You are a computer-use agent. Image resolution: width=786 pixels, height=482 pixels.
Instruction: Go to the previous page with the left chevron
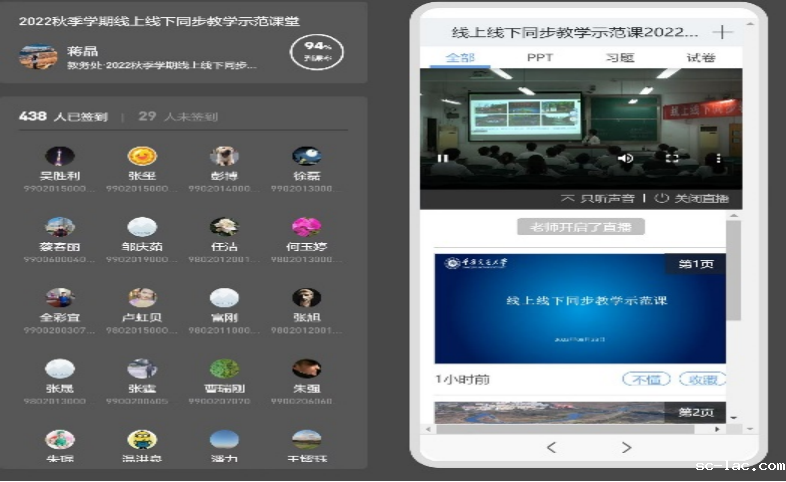pos(551,448)
